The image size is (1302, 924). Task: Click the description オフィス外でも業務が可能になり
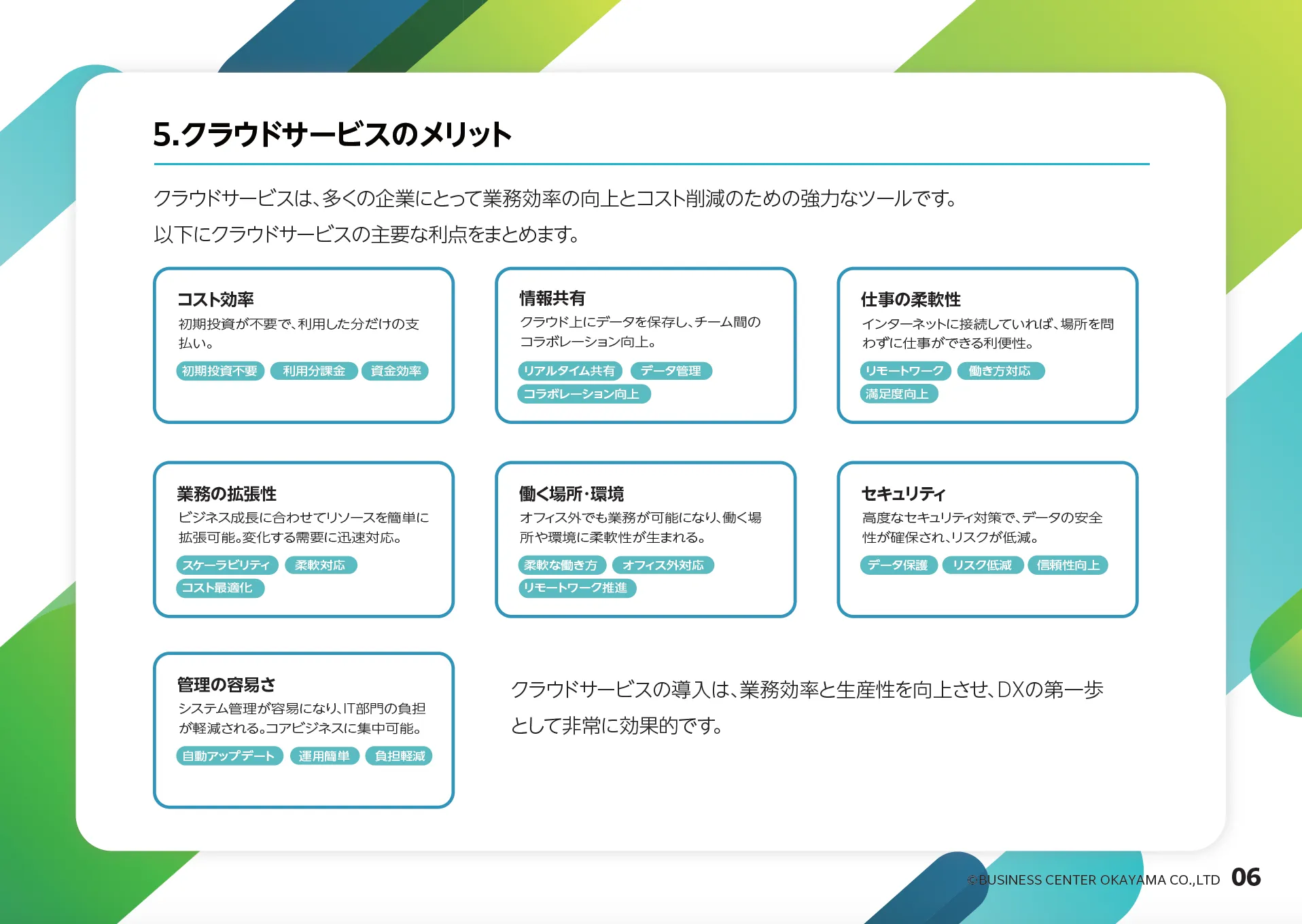[640, 528]
